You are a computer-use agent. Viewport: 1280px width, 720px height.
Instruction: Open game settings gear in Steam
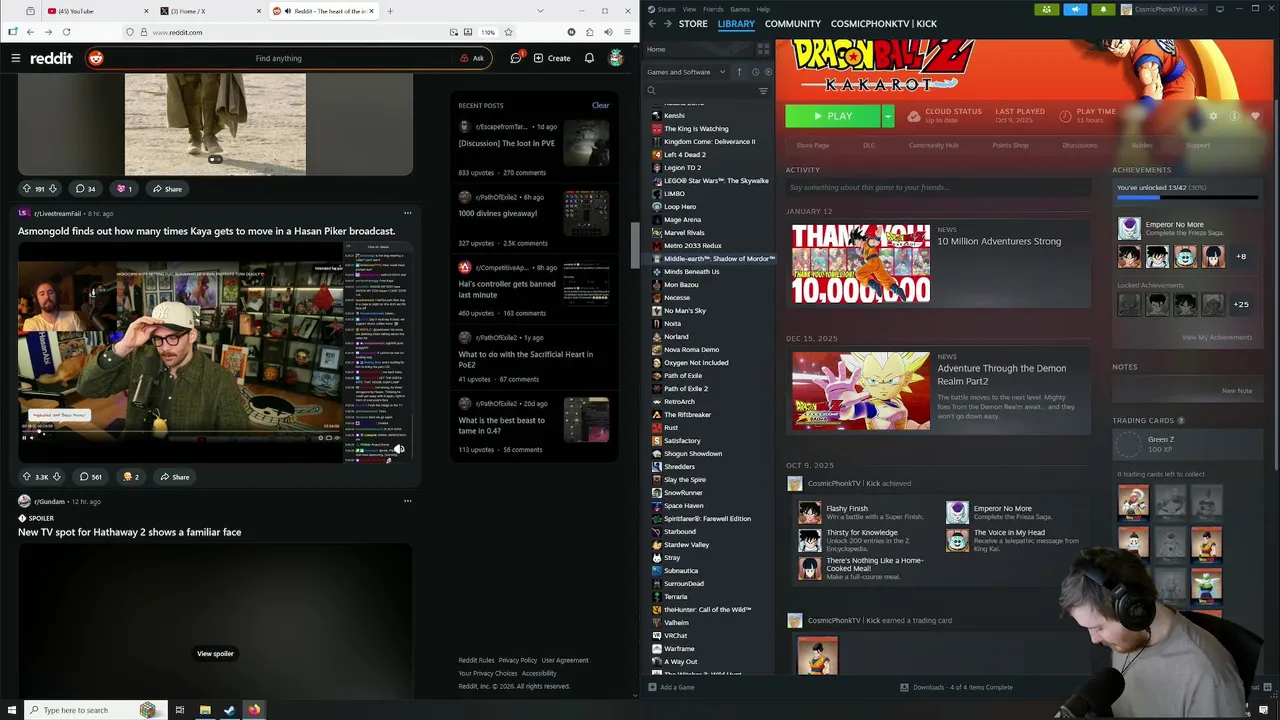(x=1213, y=116)
